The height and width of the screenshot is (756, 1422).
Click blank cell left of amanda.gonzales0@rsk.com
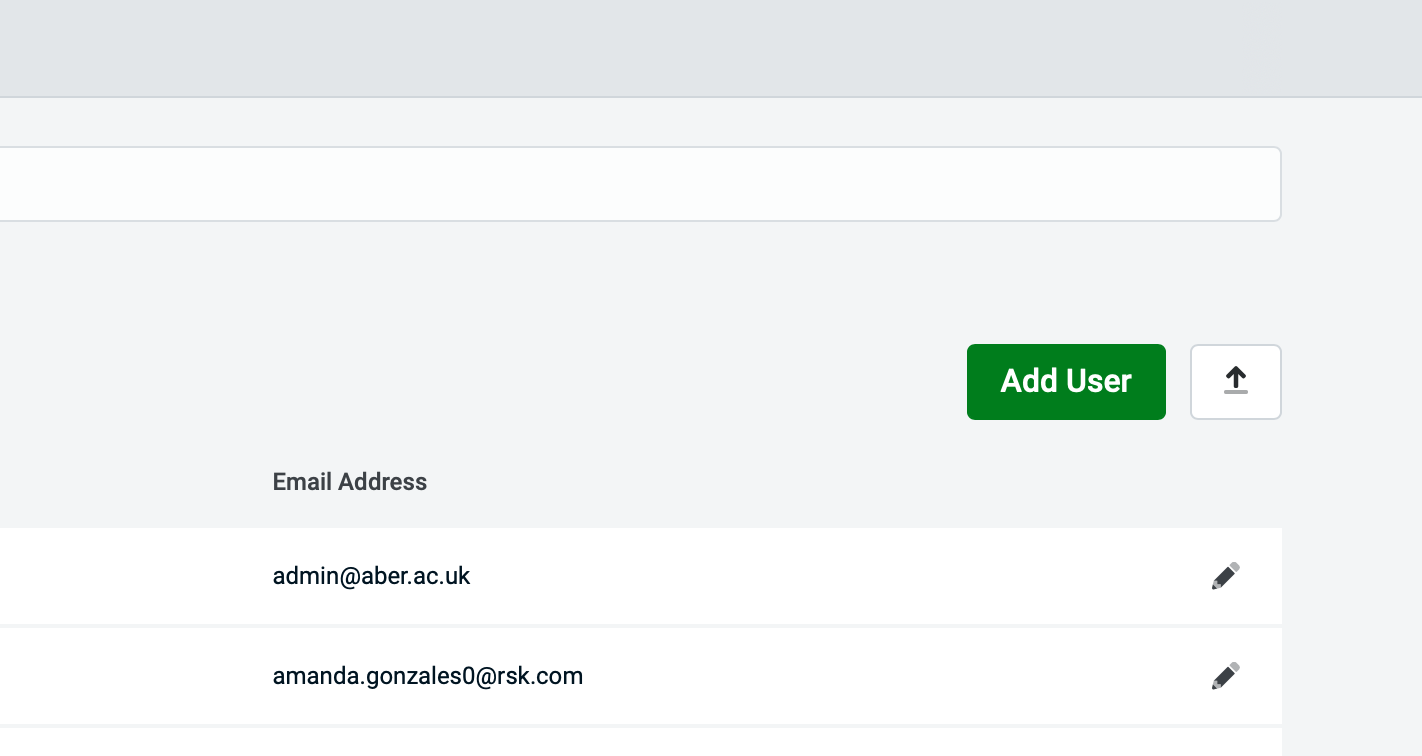point(130,676)
